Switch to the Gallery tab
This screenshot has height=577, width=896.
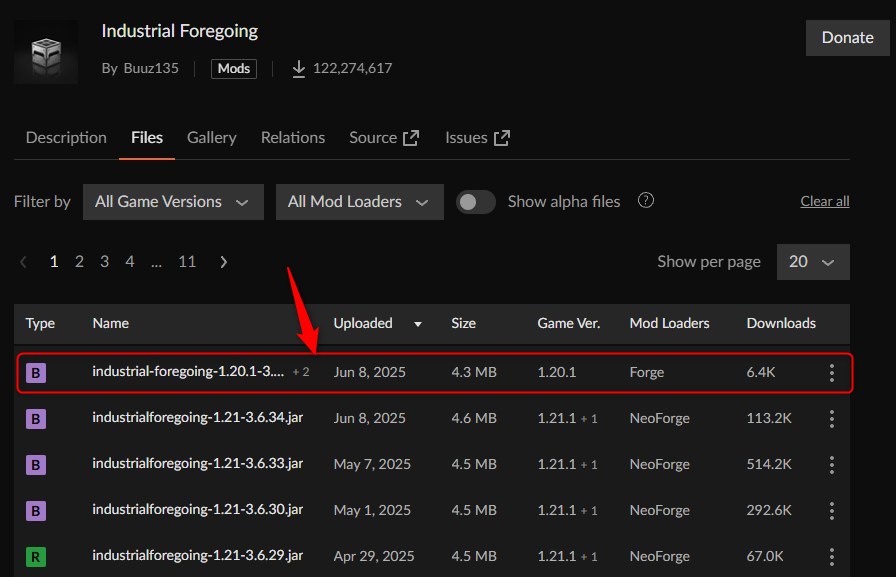(211, 138)
